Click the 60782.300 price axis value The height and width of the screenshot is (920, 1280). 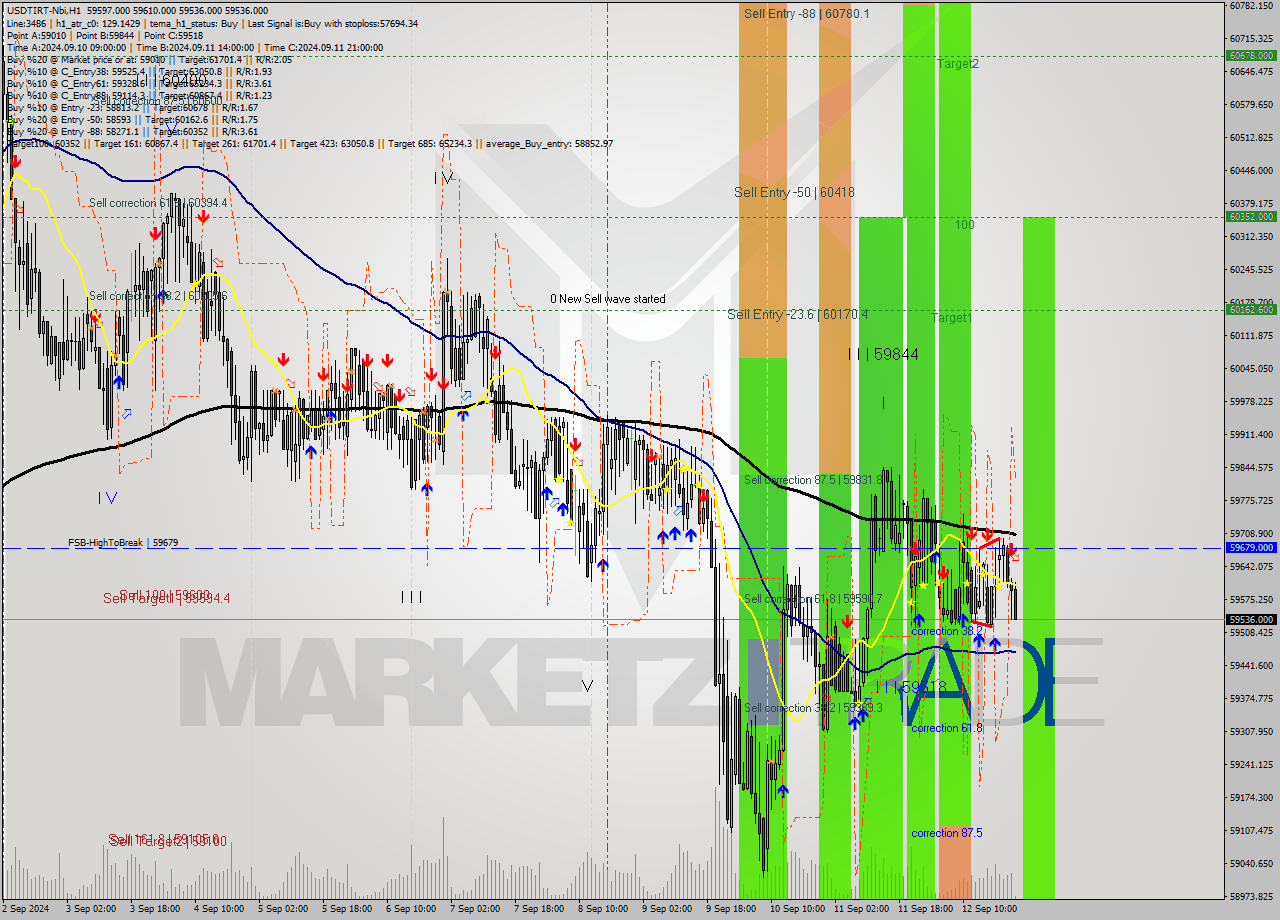pos(1251,5)
